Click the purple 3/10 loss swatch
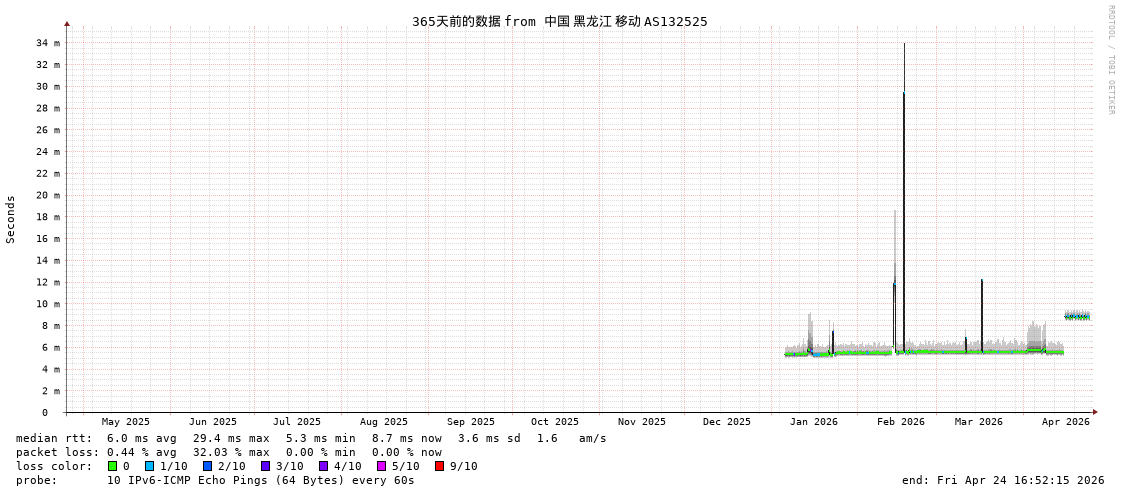1121x494 pixels. [x=266, y=466]
